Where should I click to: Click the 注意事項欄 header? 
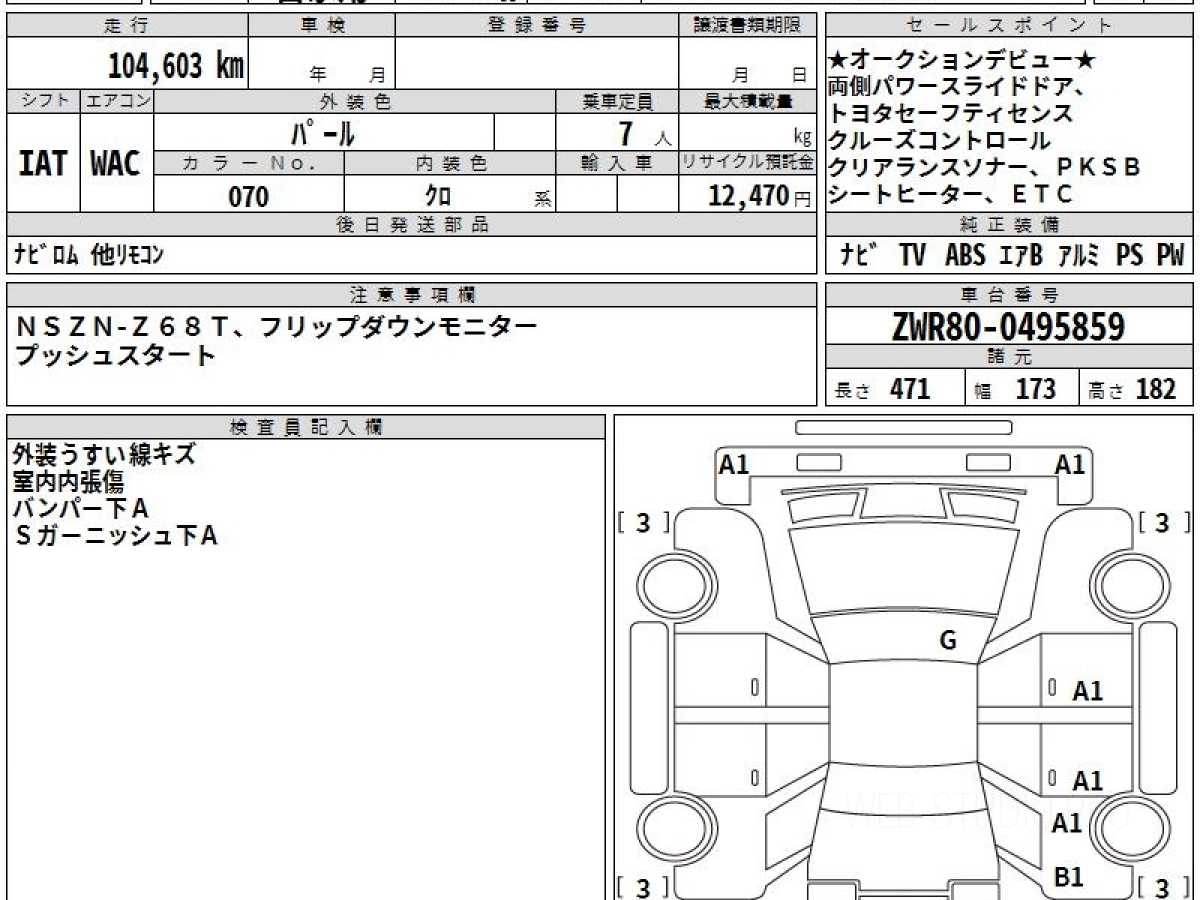[x=411, y=295]
